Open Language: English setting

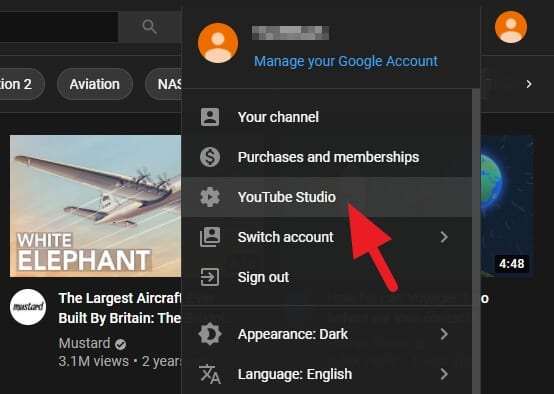[x=327, y=374]
